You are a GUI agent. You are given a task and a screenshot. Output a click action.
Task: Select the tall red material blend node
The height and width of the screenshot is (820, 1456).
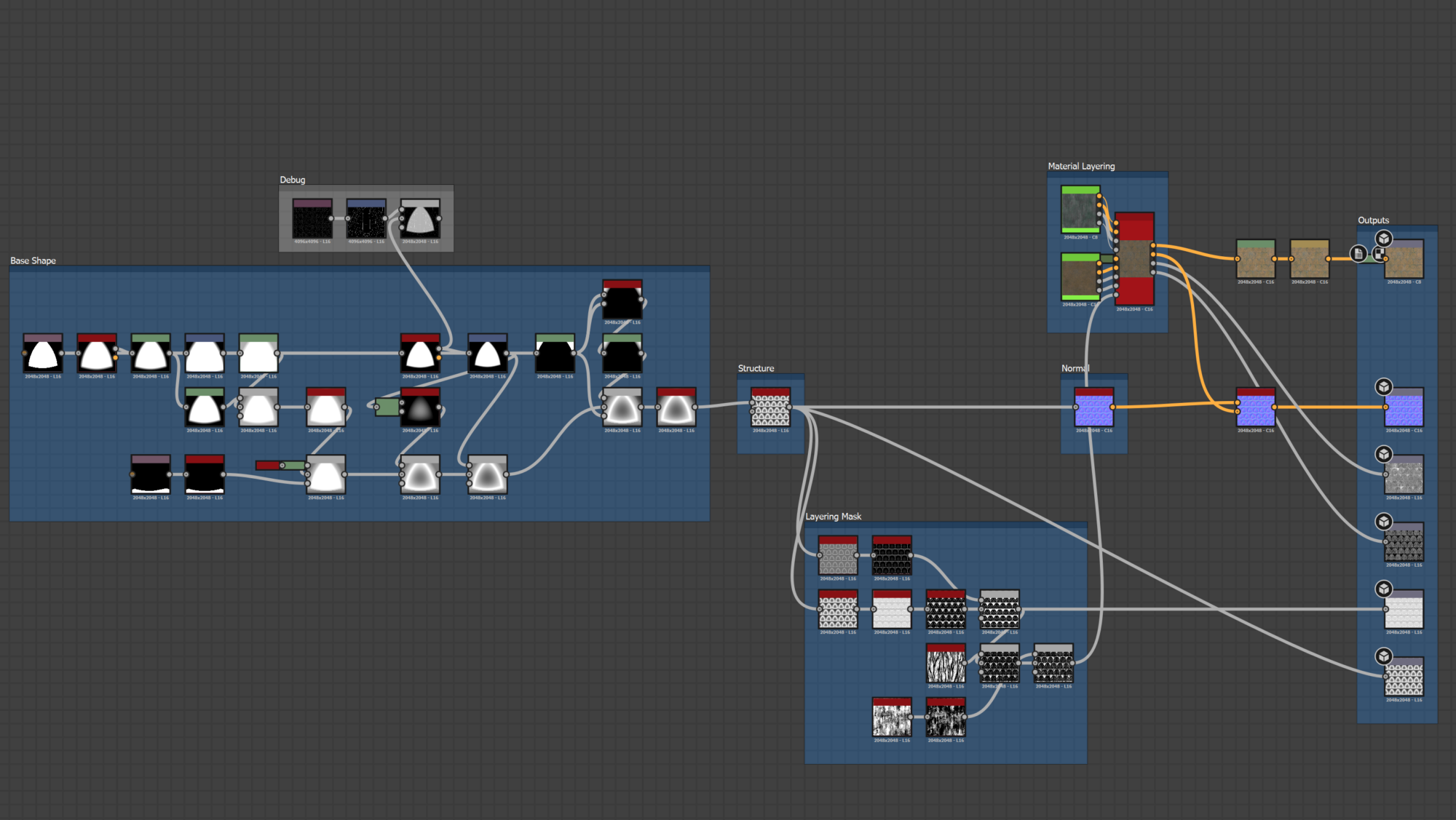click(1134, 259)
